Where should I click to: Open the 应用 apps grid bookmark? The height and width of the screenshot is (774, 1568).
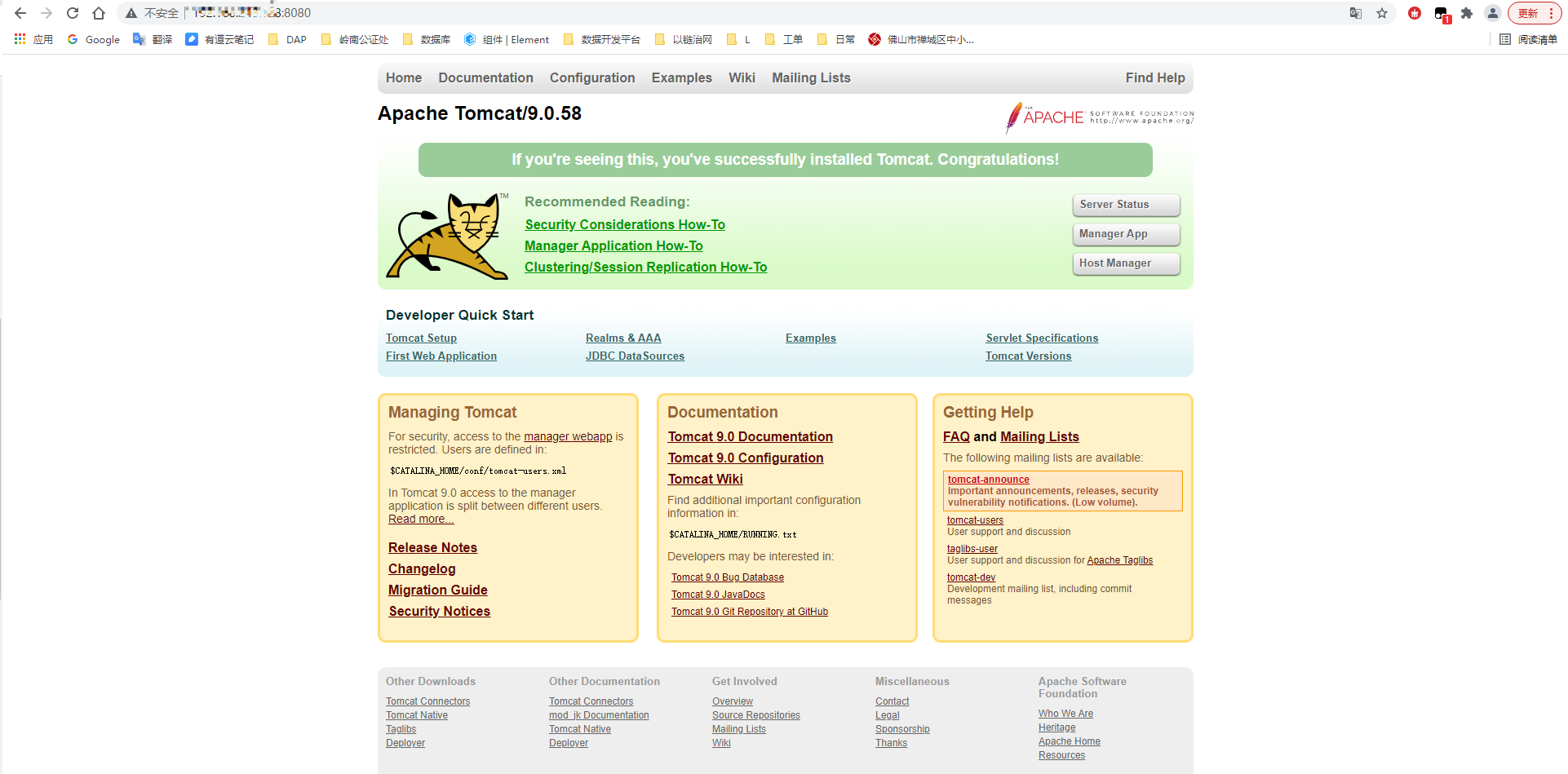tap(33, 39)
